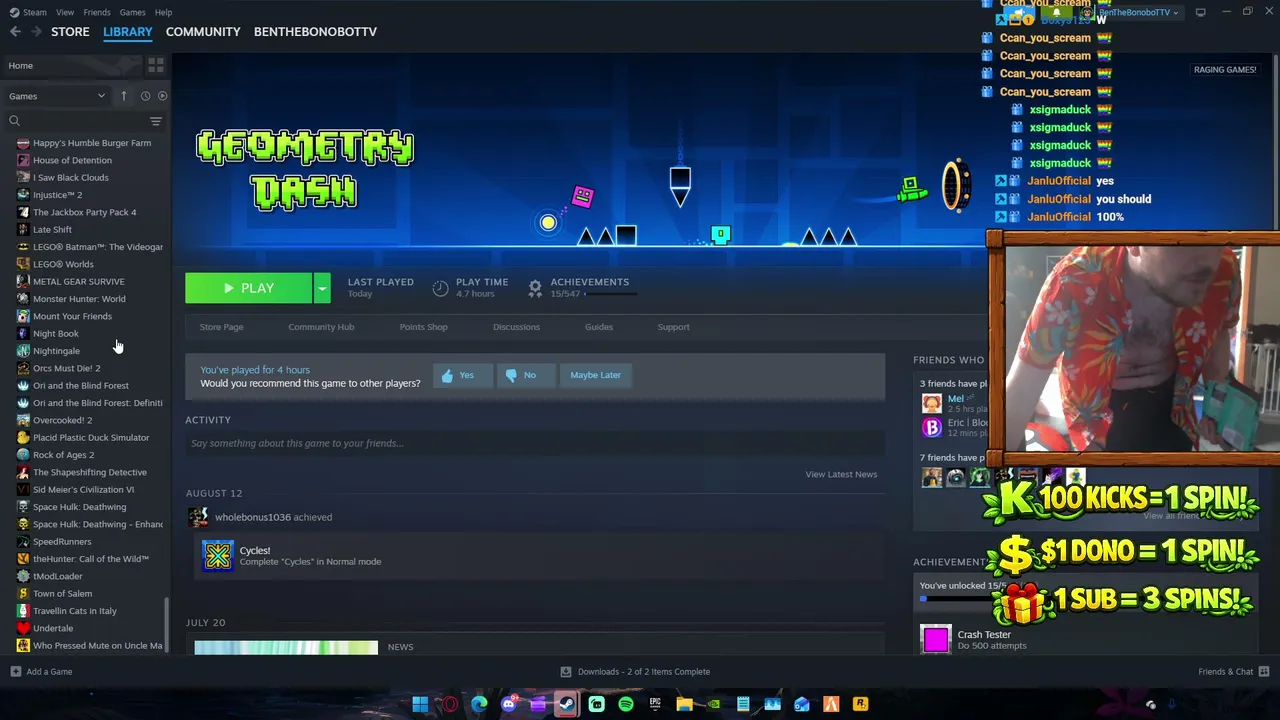The height and width of the screenshot is (720, 1280).
Task: Open the Play button dropdown arrow
Action: tap(321, 288)
